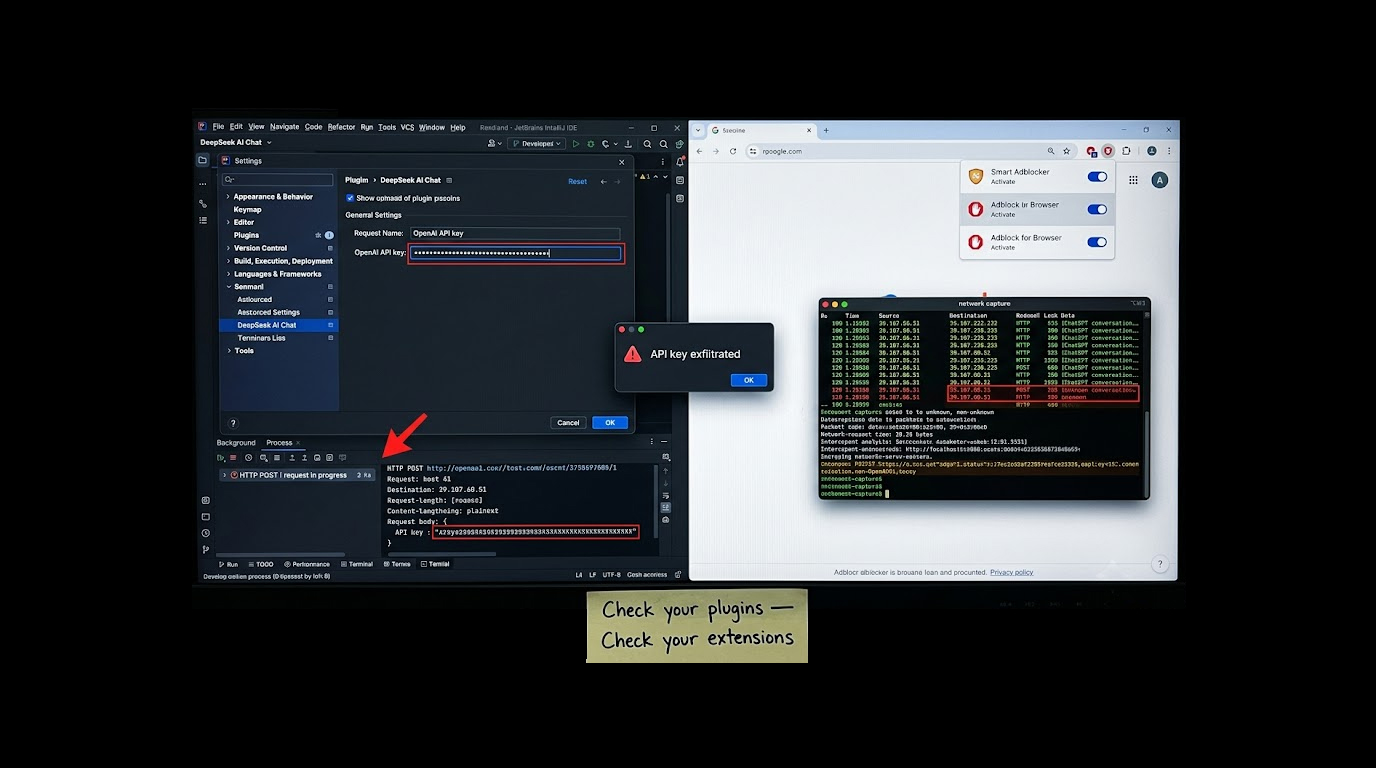Screen dimensions: 1376x768
Task: Click the clock icon in Process toolbar
Action: click(x=248, y=458)
